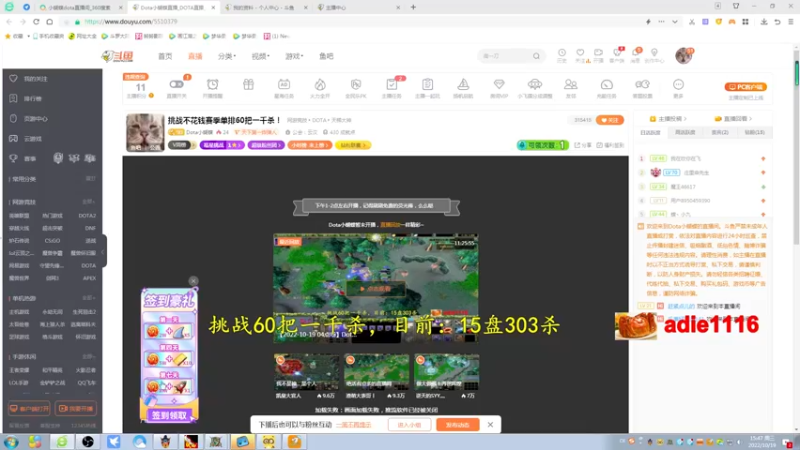The height and width of the screenshot is (450, 800).
Task: Click the header search input field
Action: [x=505, y=56]
